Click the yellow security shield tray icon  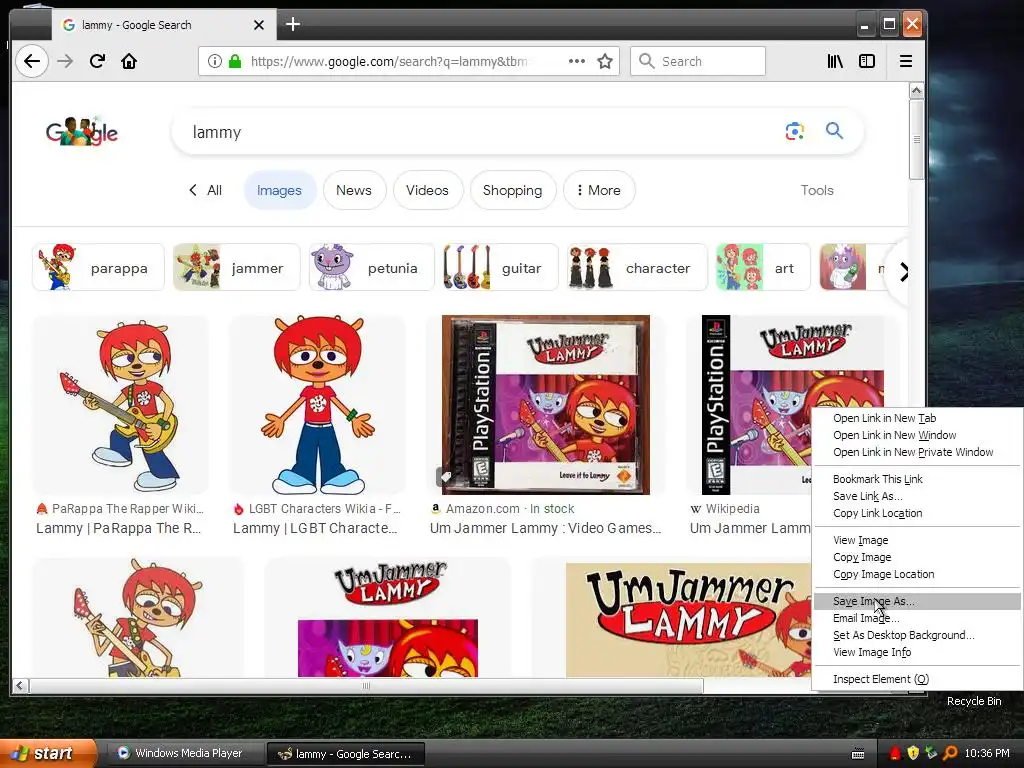(x=912, y=753)
